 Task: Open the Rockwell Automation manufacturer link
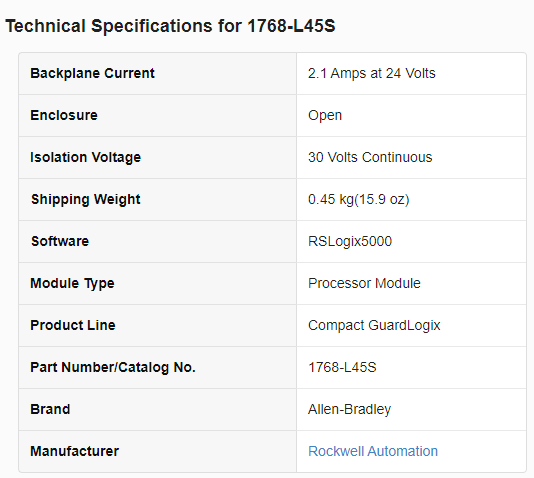pos(373,451)
